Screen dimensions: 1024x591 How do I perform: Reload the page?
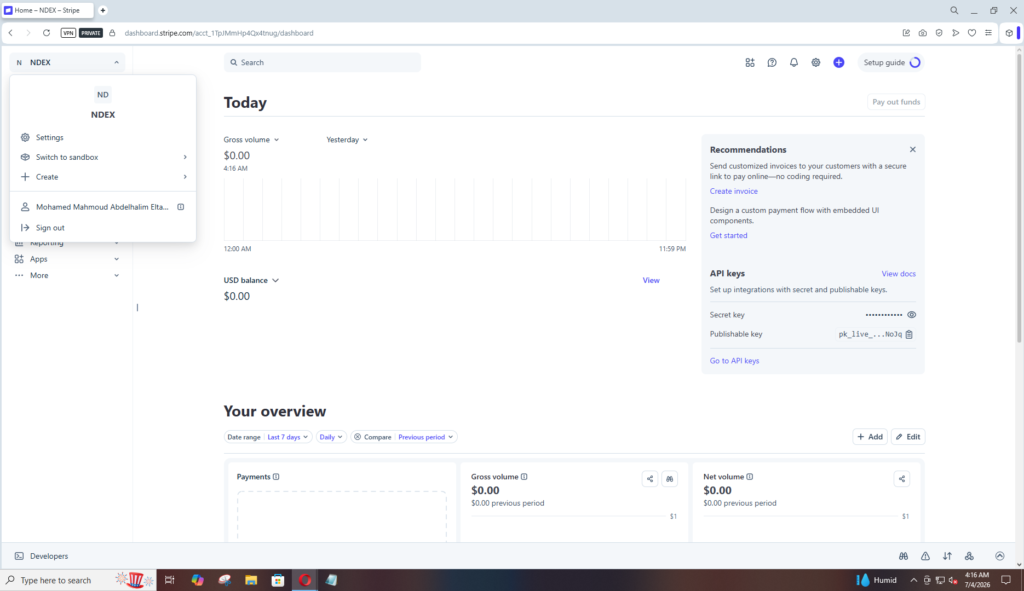coord(46,33)
